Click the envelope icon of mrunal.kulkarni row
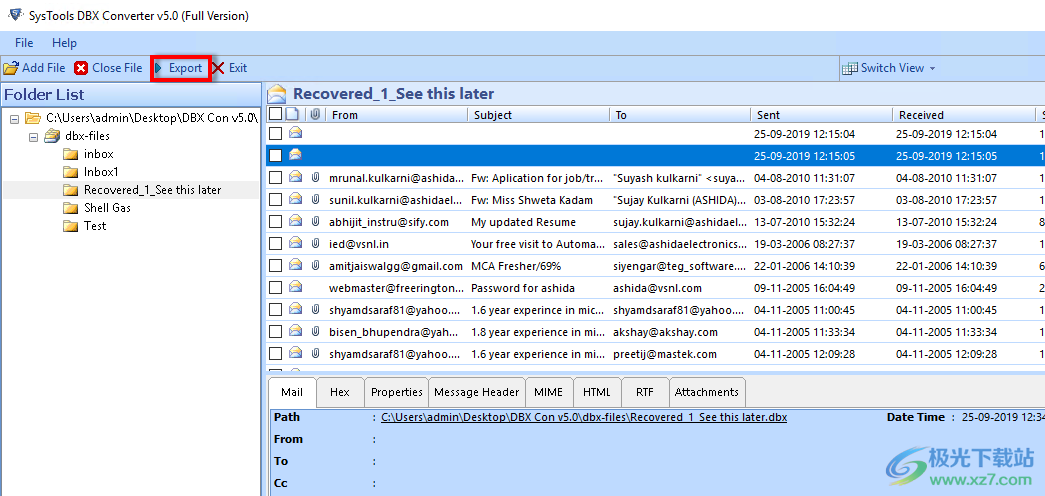 pos(295,177)
